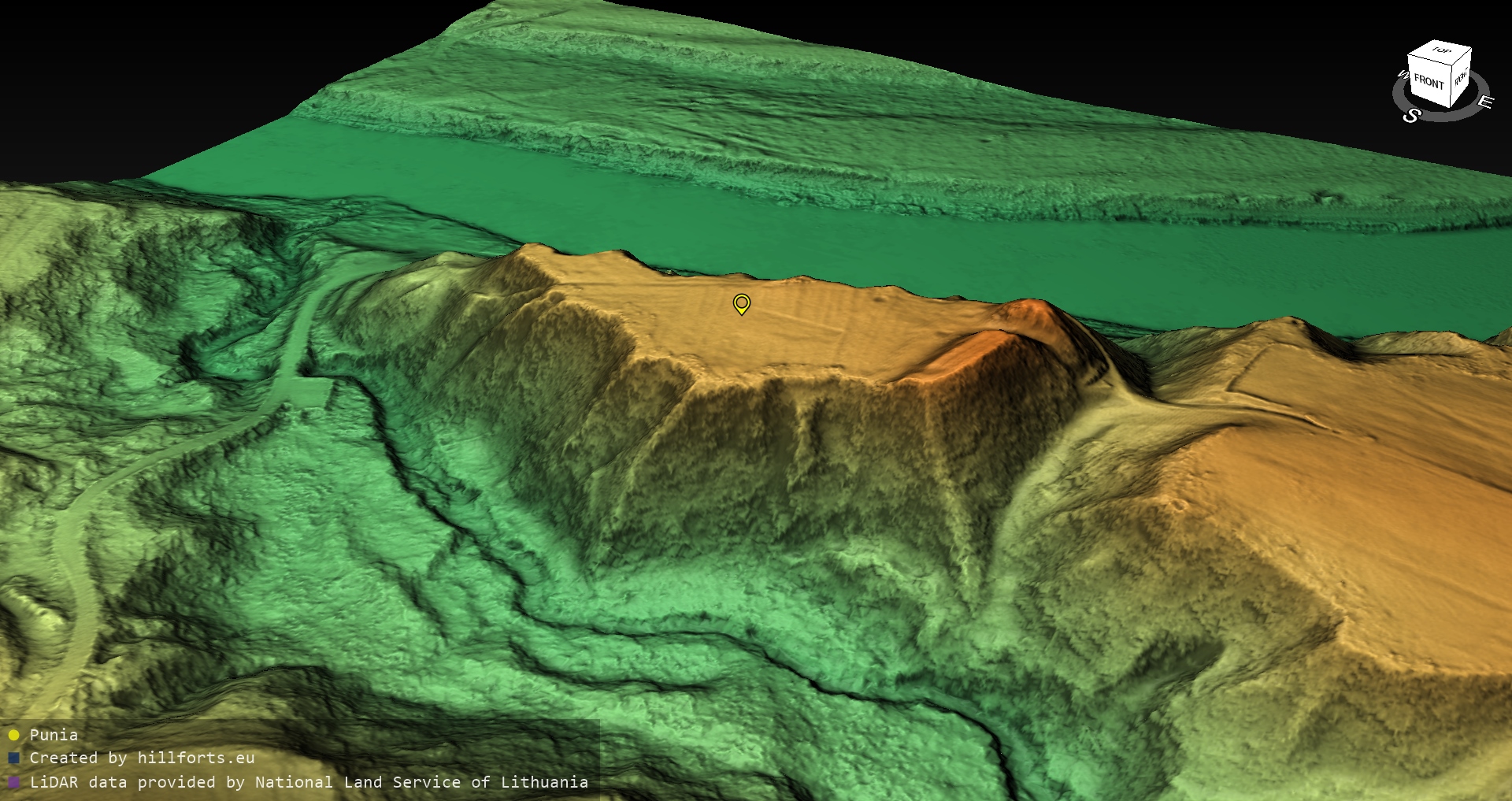Open the Created by hillforts.eu credit
1512x801 pixels.
click(142, 758)
